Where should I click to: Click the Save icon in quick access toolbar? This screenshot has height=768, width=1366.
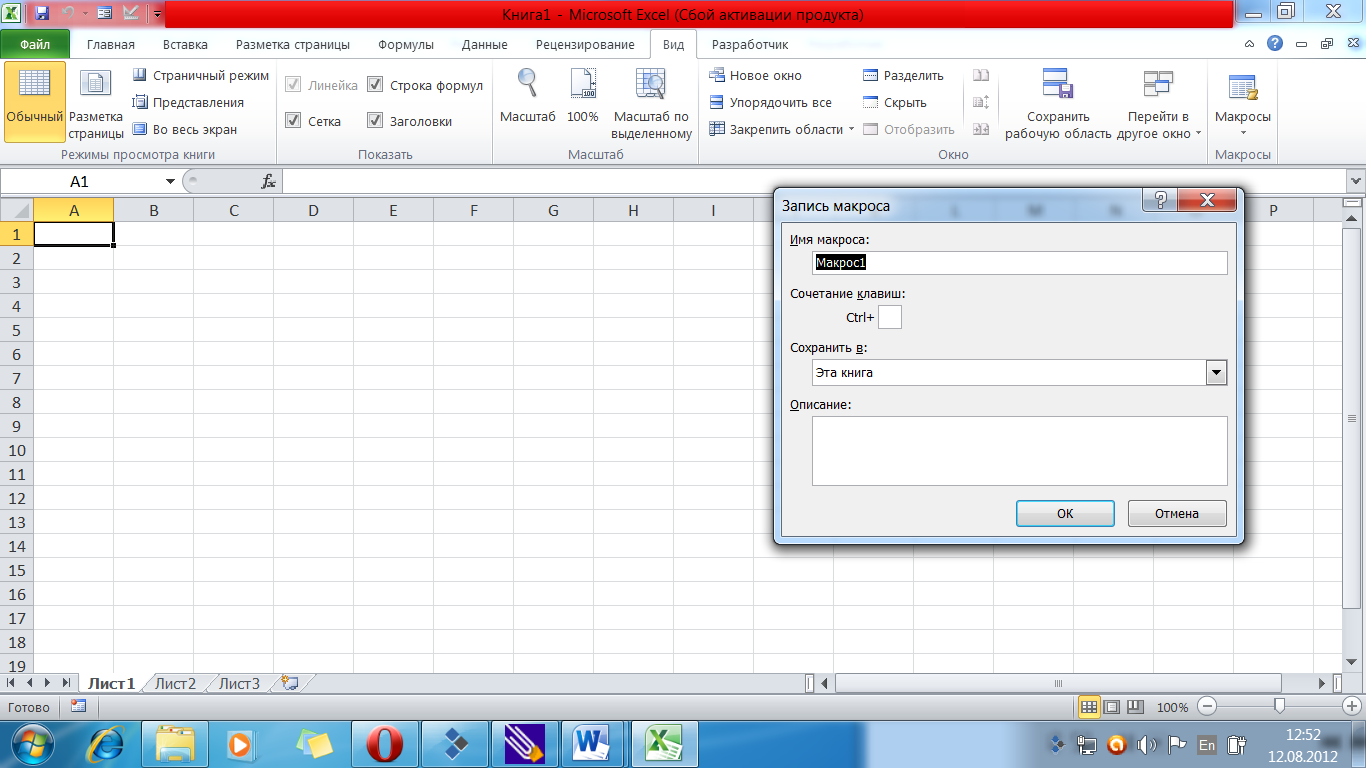[x=41, y=14]
